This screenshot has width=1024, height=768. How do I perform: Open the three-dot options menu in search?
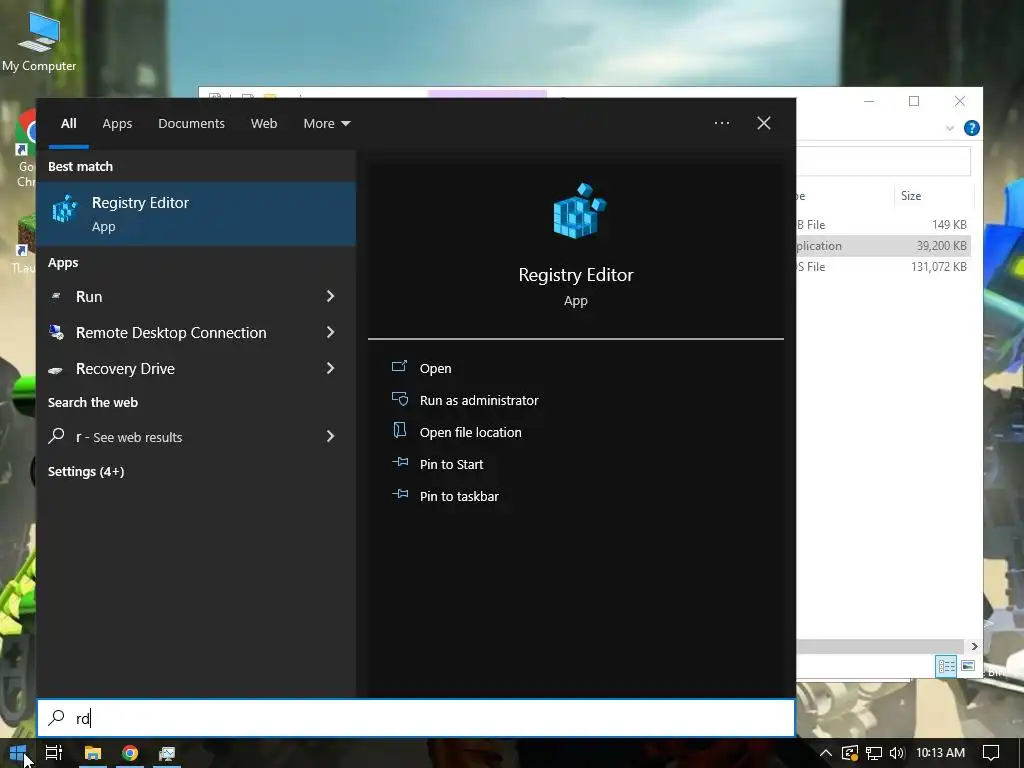point(722,123)
